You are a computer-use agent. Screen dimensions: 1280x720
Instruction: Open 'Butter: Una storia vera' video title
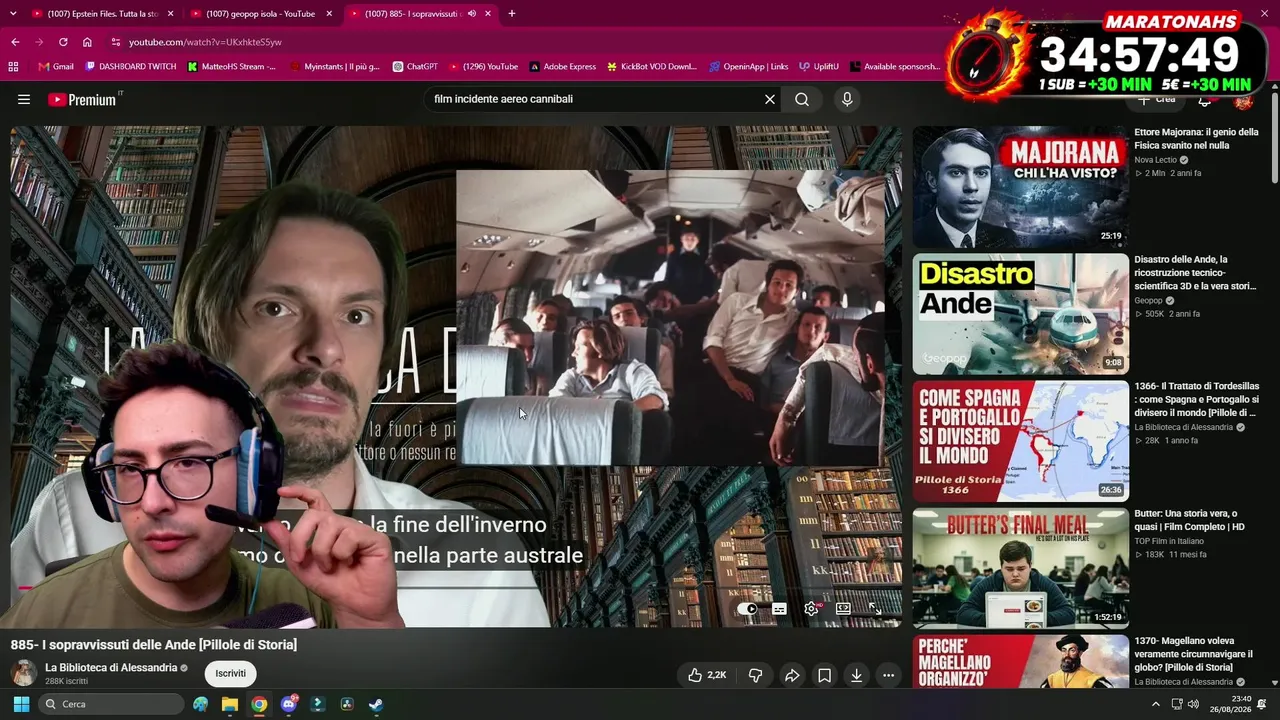[1190, 520]
